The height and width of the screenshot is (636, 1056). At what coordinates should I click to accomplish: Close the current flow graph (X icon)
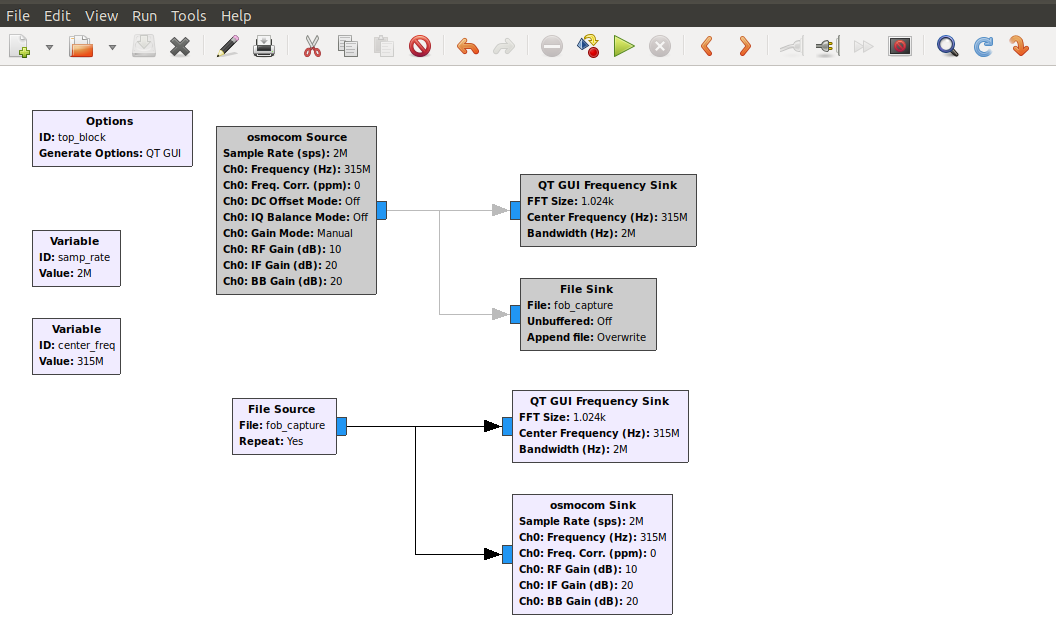point(180,46)
